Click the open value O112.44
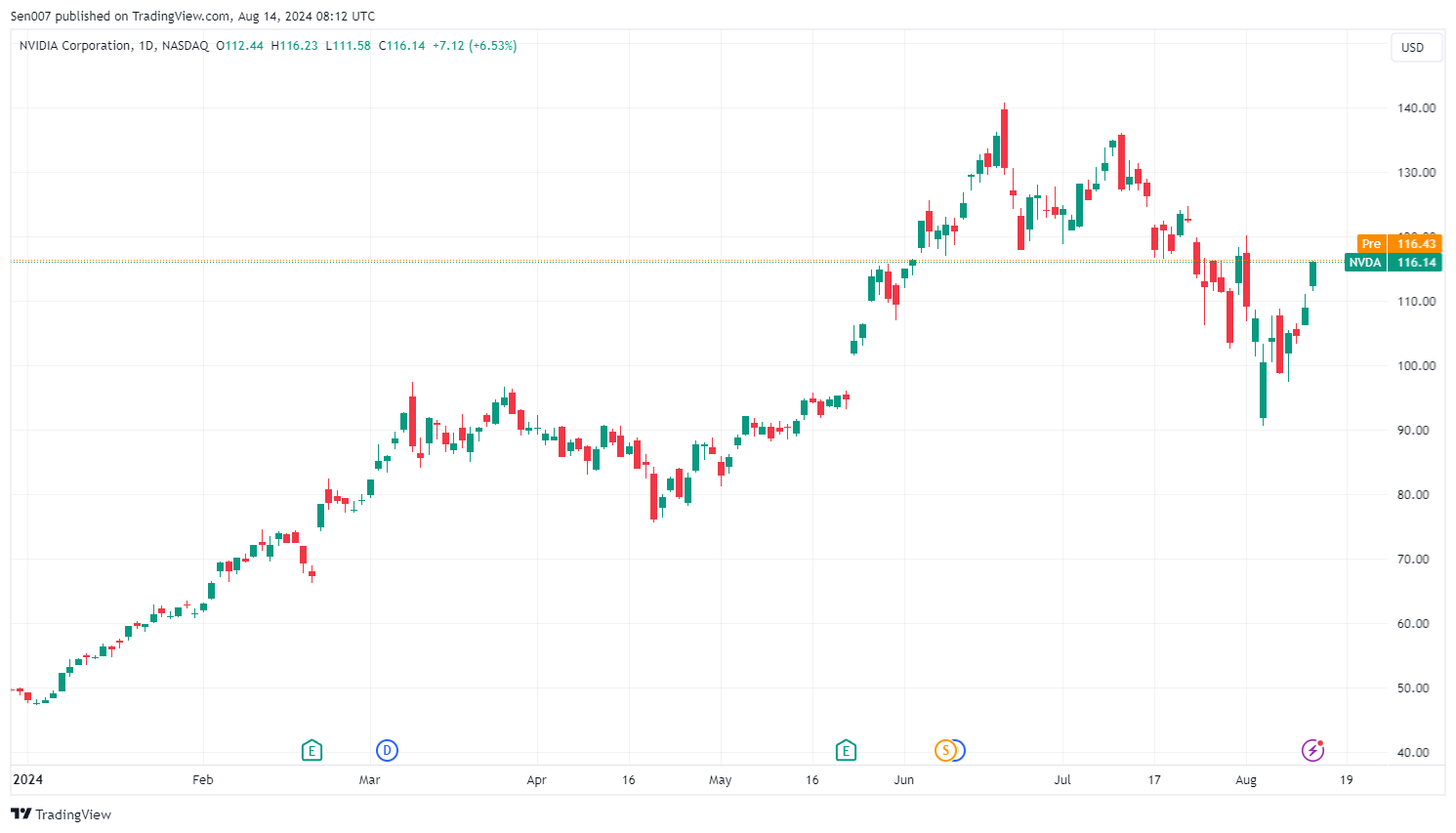The image size is (1456, 833). pyautogui.click(x=239, y=46)
